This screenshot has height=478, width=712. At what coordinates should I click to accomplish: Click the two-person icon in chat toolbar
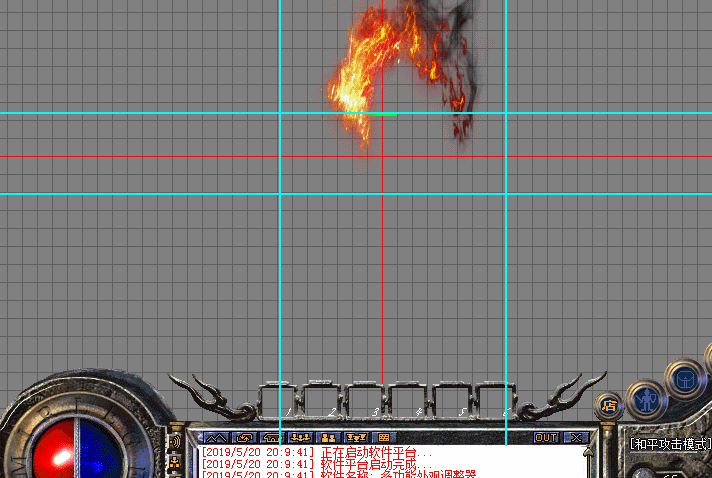(328, 438)
